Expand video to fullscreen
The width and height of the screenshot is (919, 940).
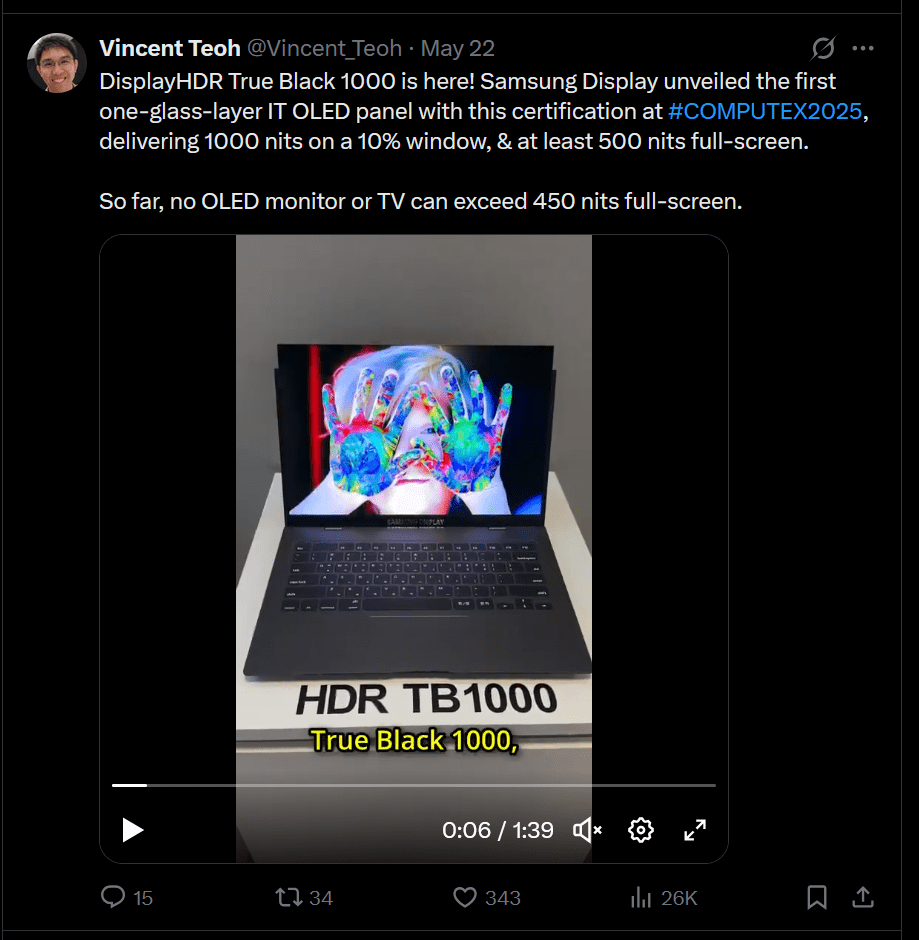pos(695,830)
